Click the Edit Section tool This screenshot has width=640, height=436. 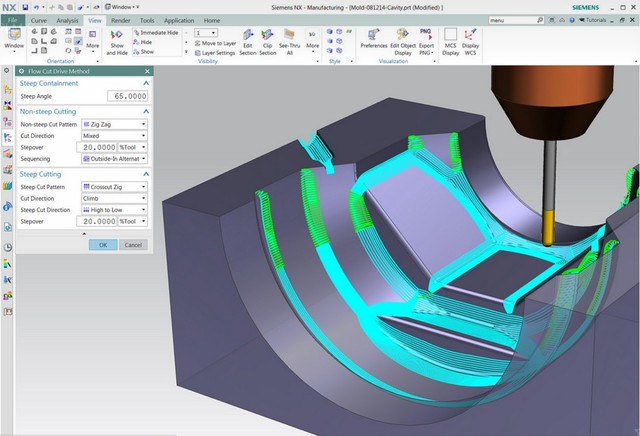coord(247,42)
